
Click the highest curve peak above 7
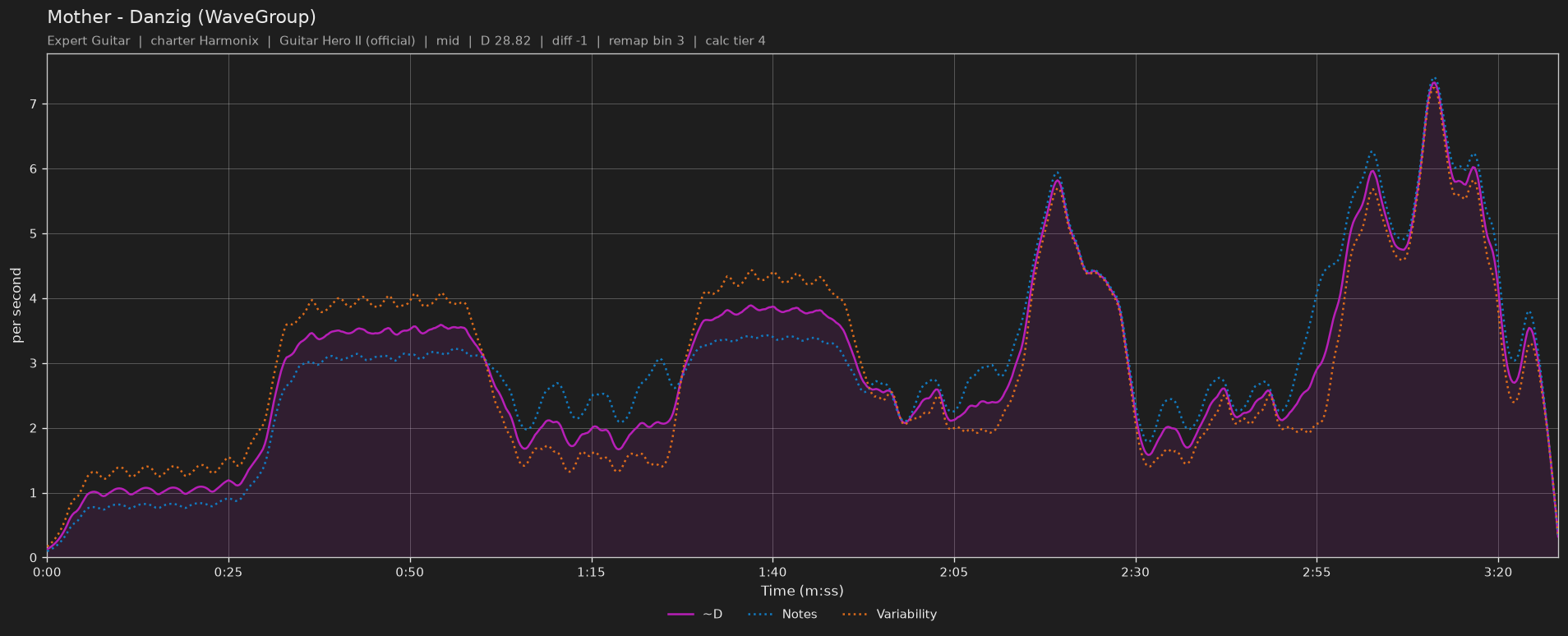tap(1434, 81)
